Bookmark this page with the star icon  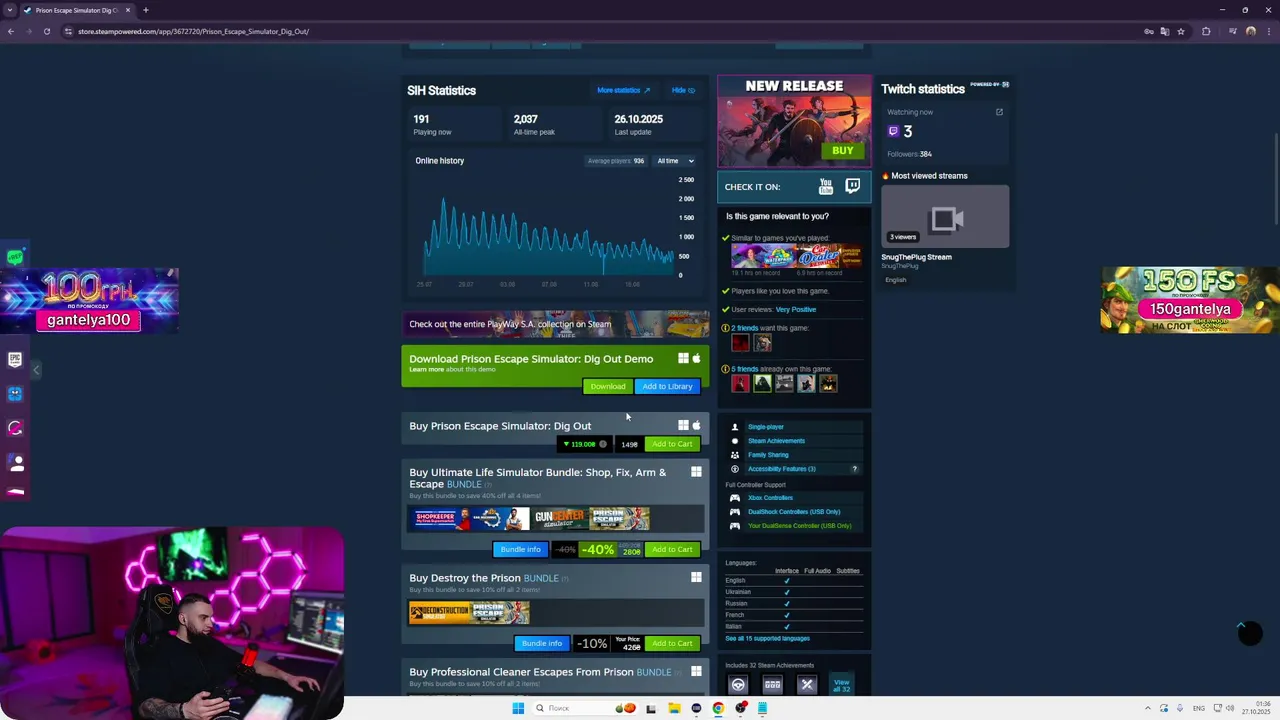pyautogui.click(x=1181, y=31)
